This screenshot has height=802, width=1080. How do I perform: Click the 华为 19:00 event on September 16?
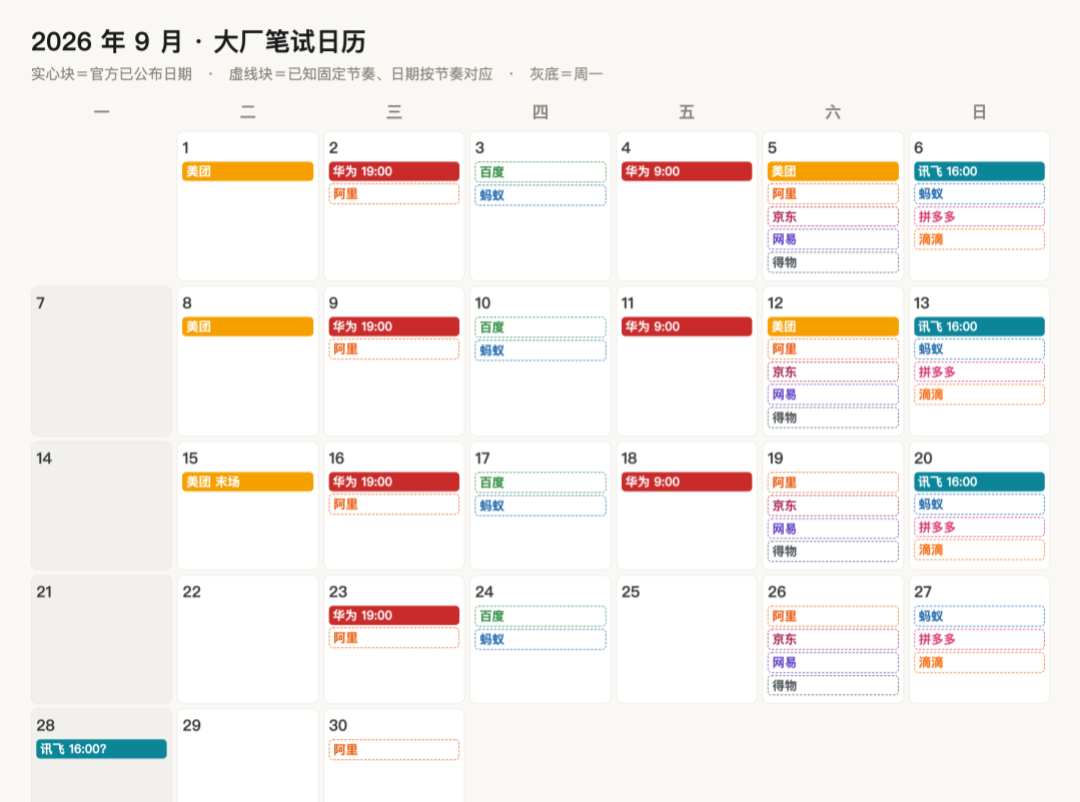point(394,481)
